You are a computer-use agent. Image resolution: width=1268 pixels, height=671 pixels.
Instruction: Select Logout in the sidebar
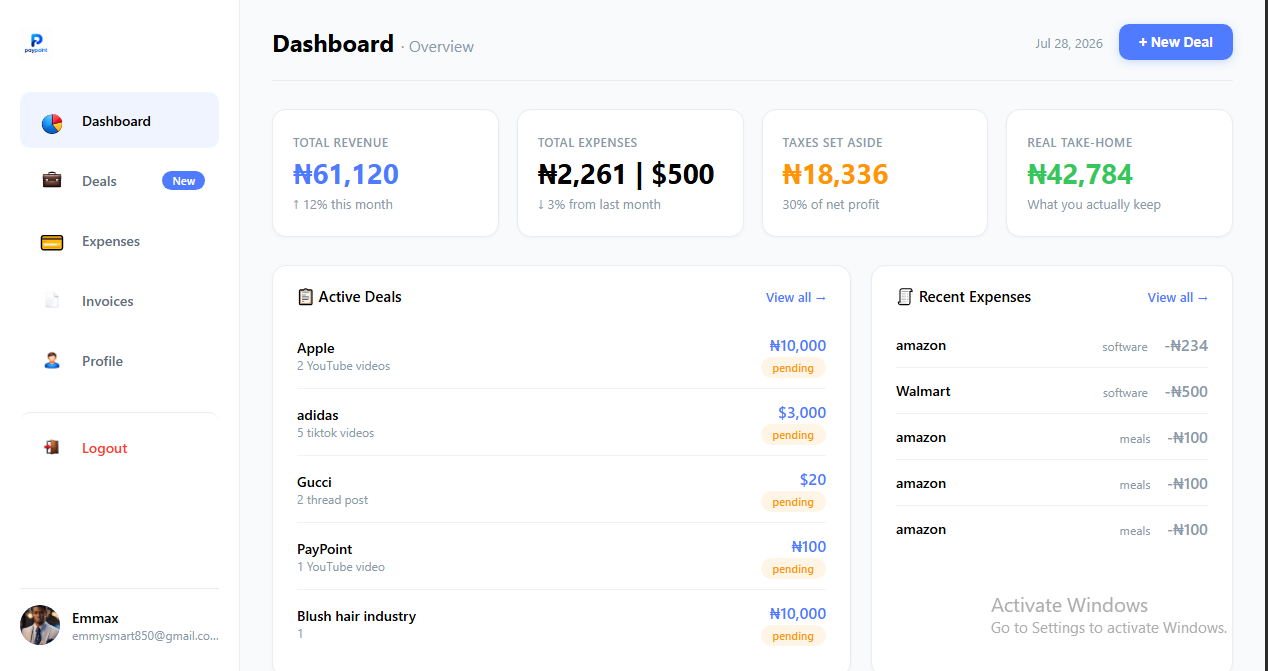coord(119,448)
